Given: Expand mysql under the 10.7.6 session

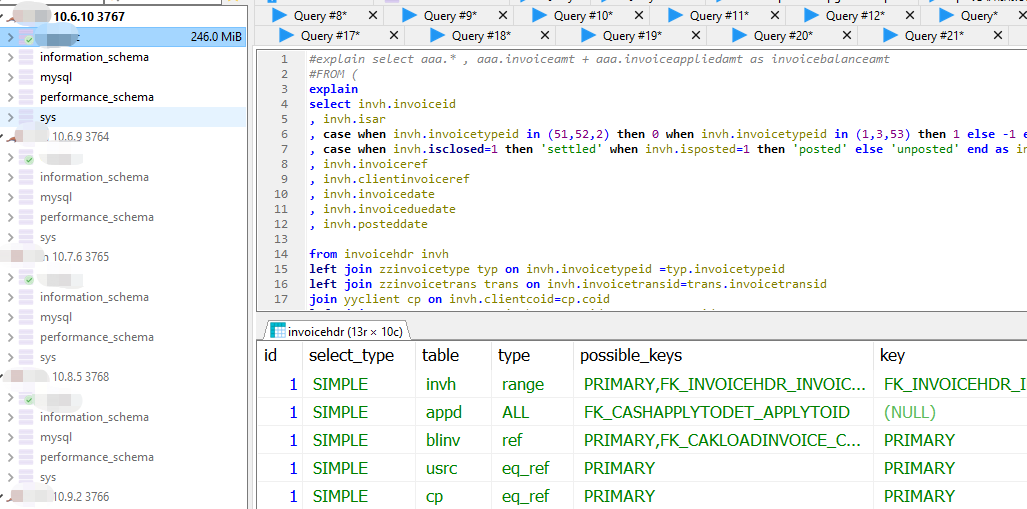Looking at the screenshot, I should tap(10, 317).
